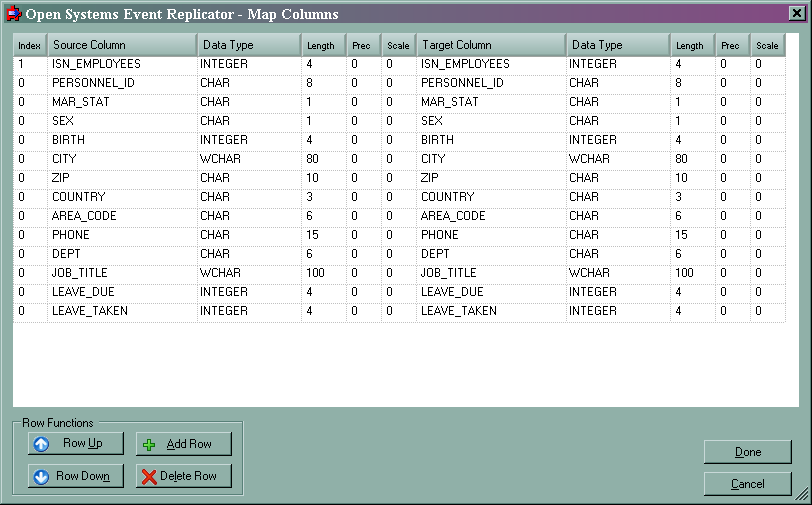
Task: Select source column SEX cell
Action: coord(122,121)
